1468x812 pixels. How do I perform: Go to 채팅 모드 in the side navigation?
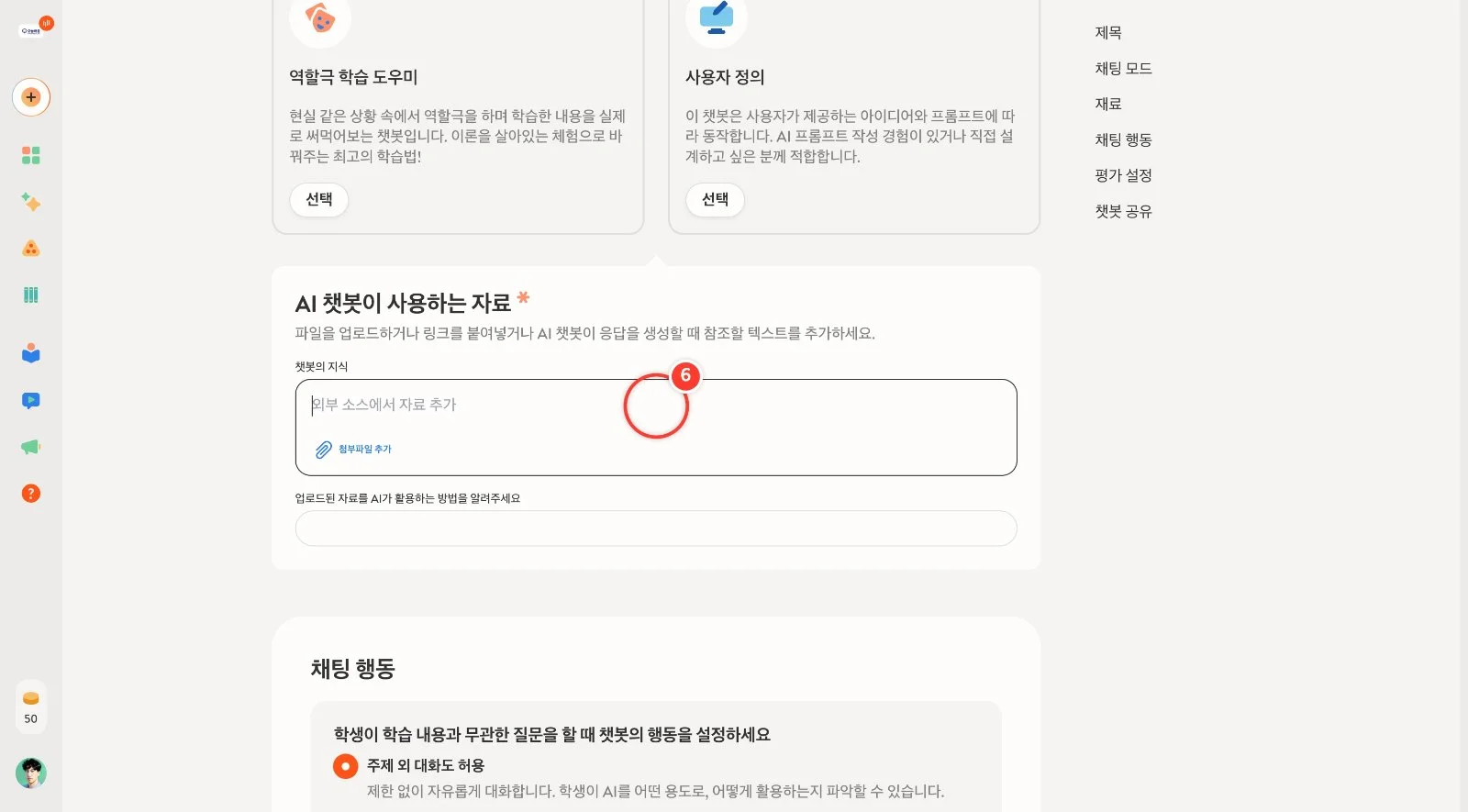[x=1123, y=69]
